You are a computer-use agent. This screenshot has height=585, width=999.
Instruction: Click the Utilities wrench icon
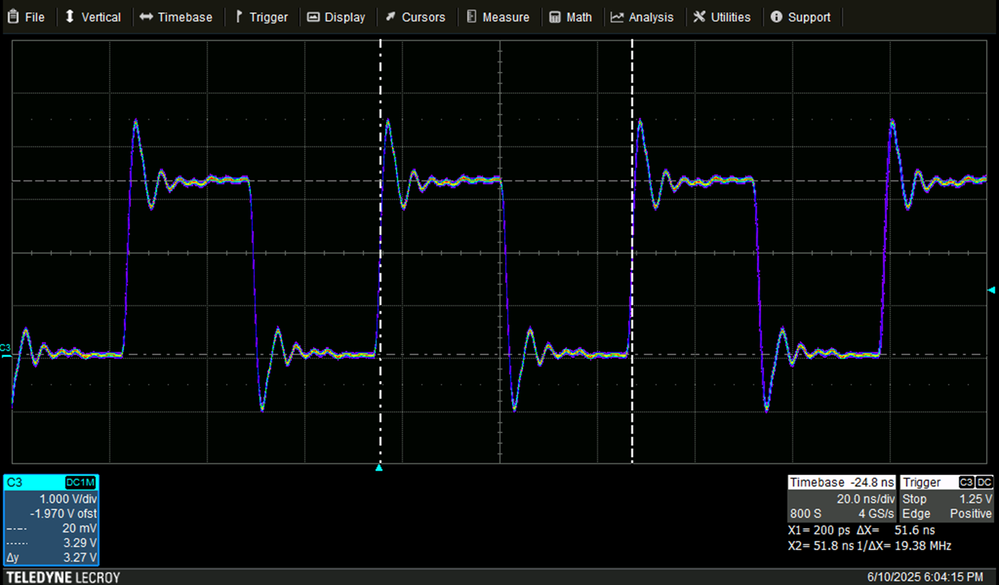tap(700, 17)
